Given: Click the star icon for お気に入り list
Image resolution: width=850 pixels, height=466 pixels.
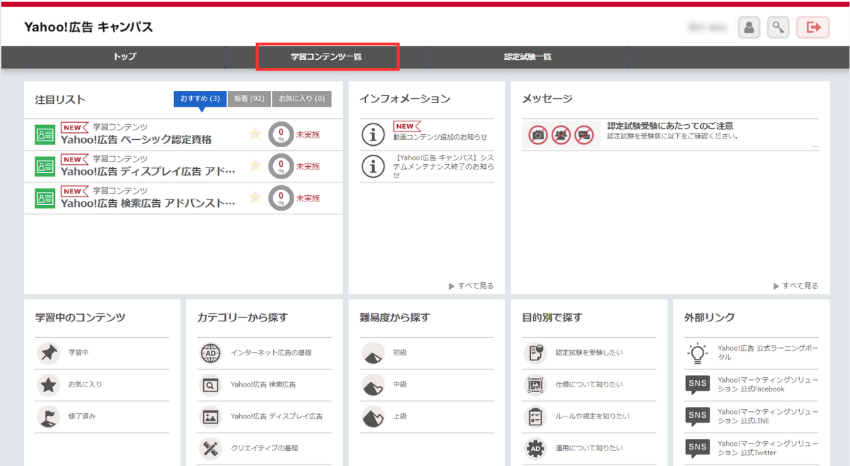Looking at the screenshot, I should coord(48,385).
